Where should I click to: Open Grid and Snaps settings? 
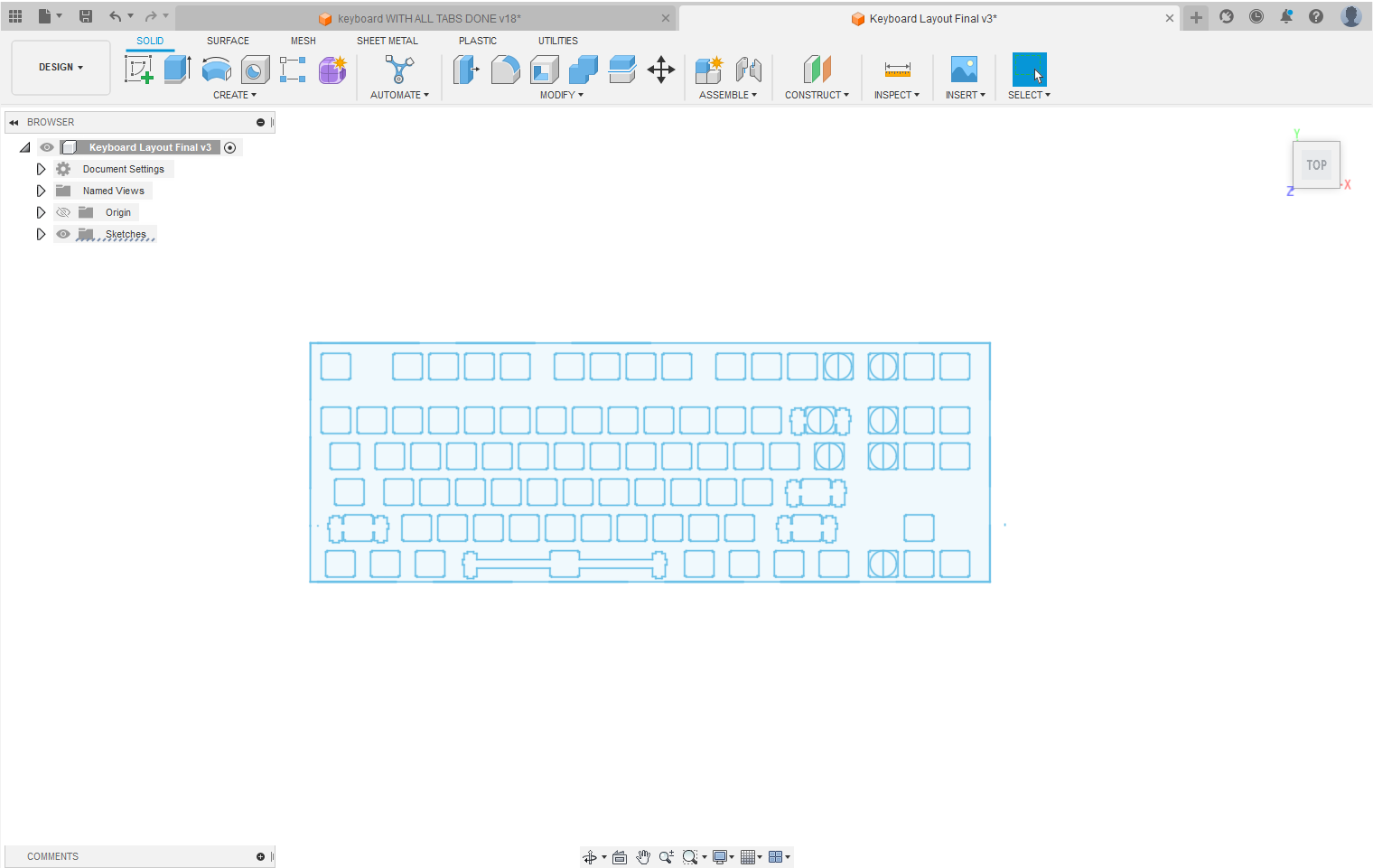tap(751, 857)
